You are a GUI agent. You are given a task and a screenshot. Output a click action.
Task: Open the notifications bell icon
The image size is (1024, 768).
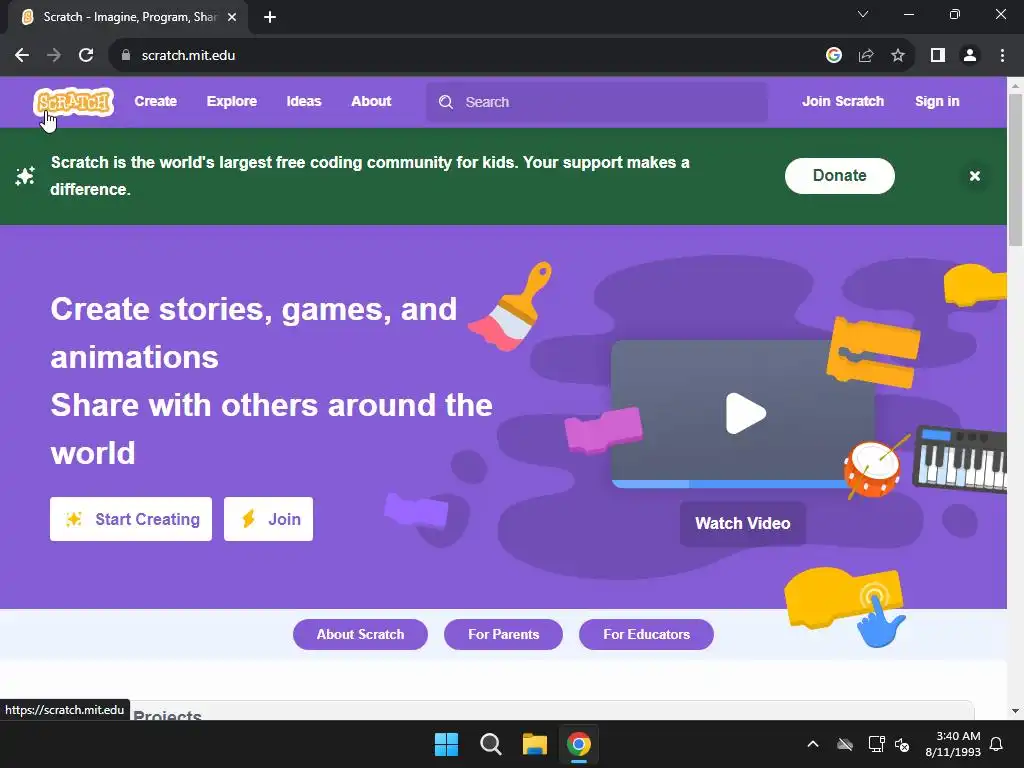[997, 744]
